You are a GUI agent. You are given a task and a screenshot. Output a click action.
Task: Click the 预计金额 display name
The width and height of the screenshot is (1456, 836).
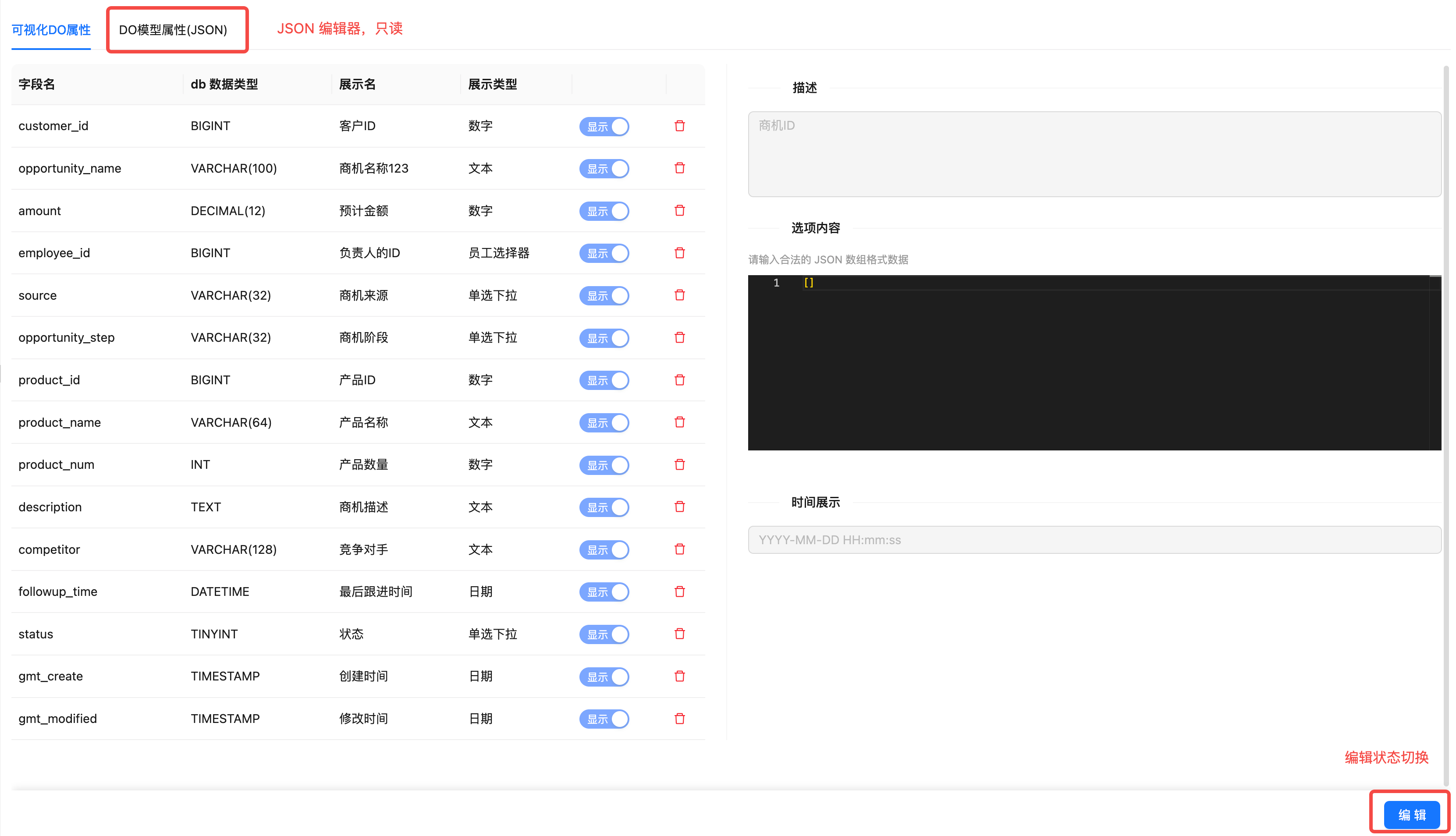[364, 211]
